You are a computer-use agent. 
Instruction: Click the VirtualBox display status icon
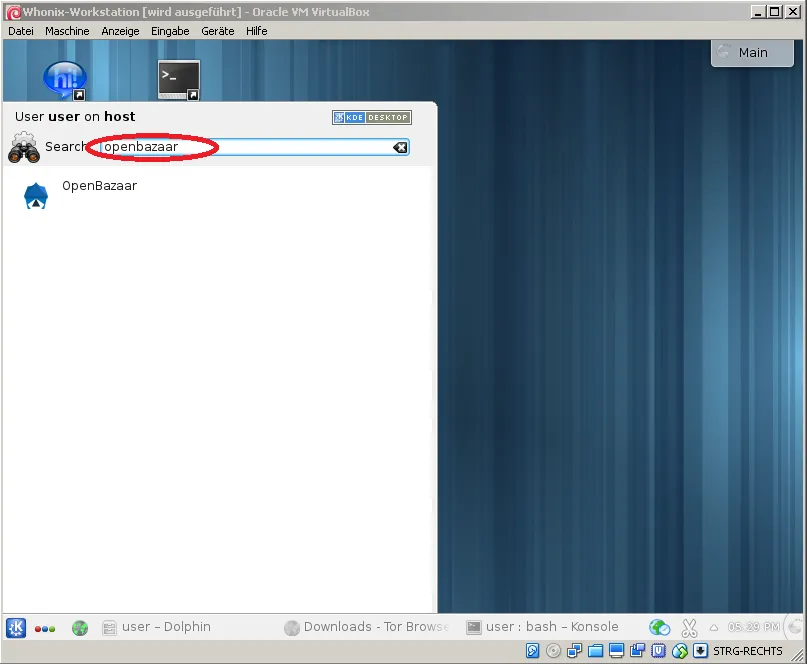(616, 651)
